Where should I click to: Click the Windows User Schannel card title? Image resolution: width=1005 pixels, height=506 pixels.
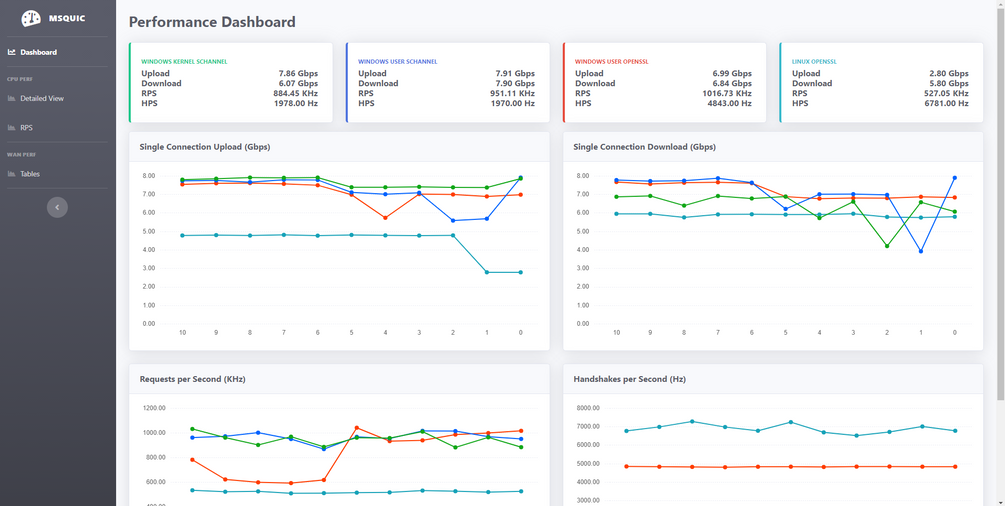(397, 62)
